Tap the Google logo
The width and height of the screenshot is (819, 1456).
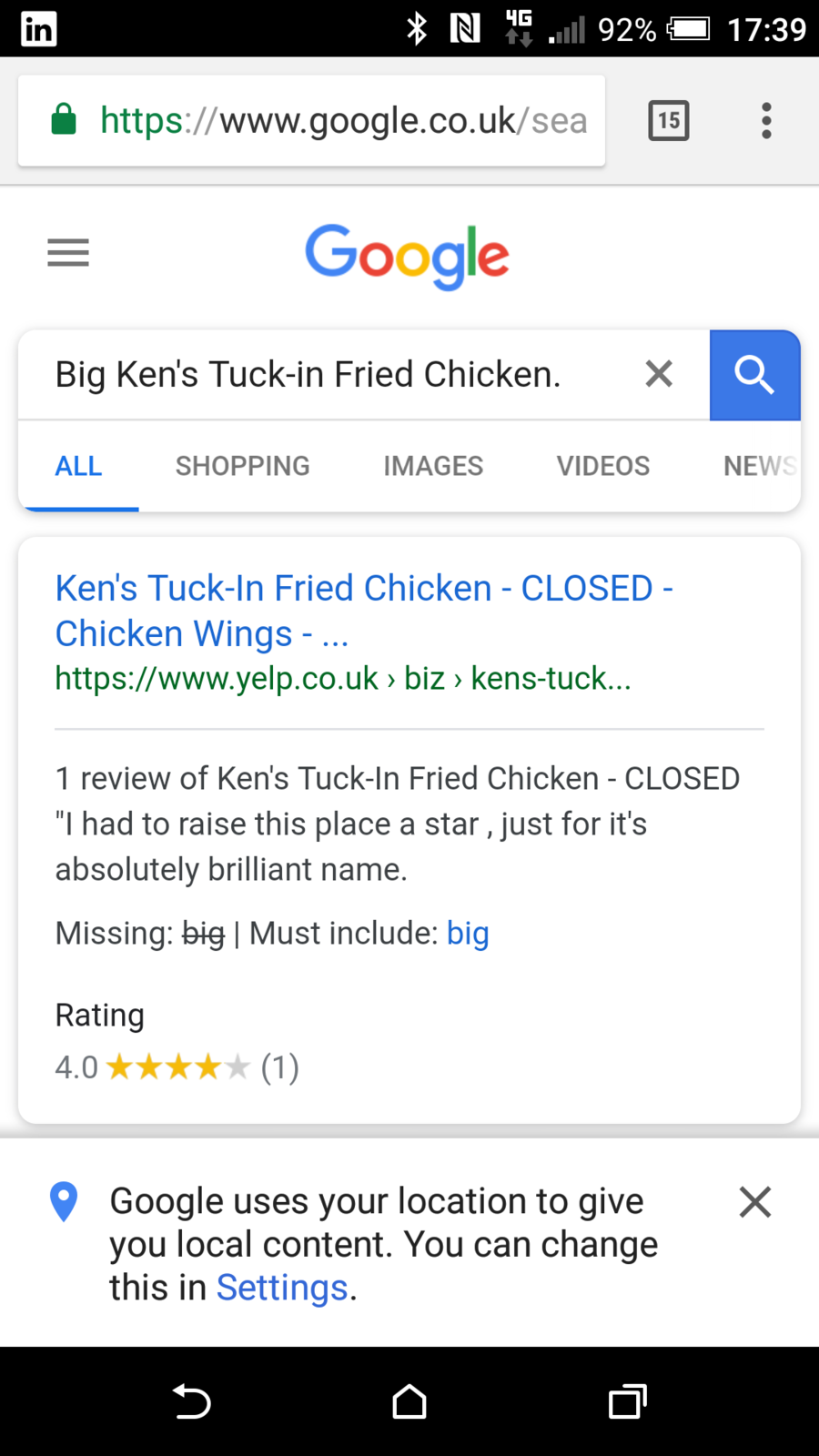[407, 255]
